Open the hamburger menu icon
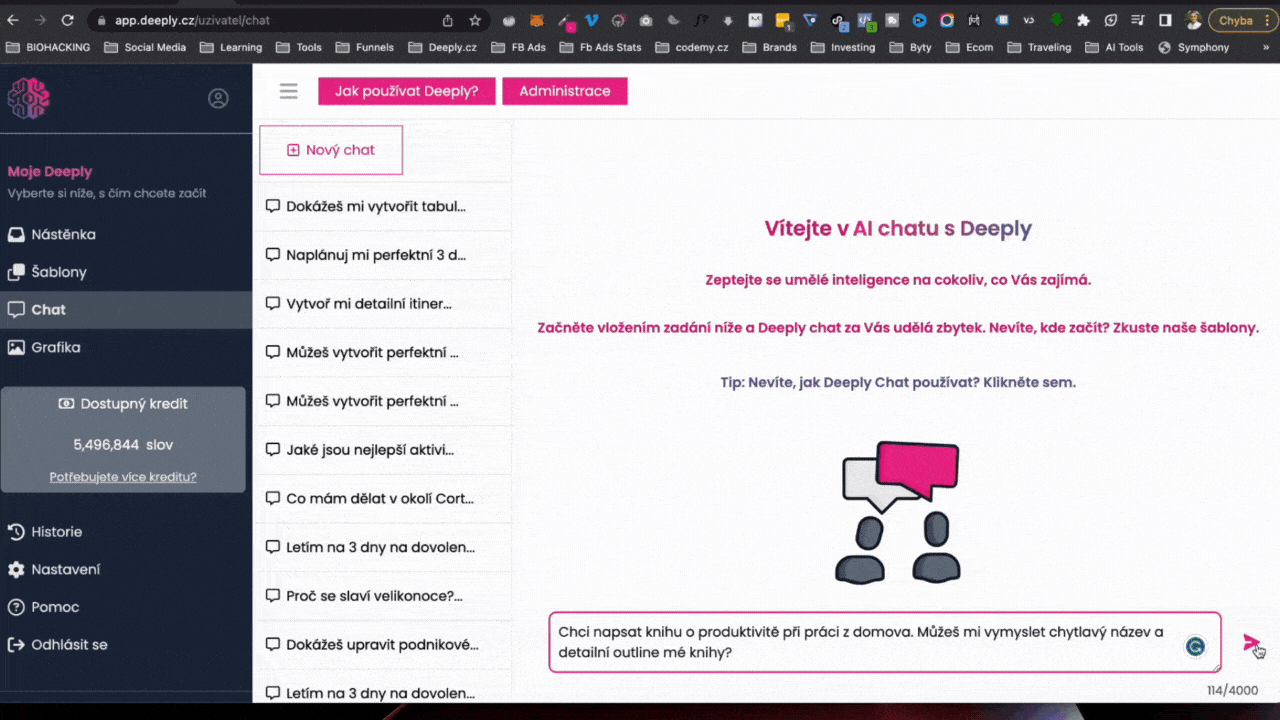Screen dimensions: 1280x720 click(x=289, y=91)
